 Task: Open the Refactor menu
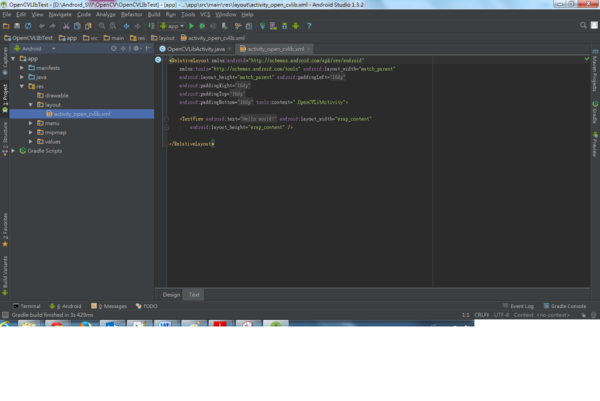pos(131,15)
